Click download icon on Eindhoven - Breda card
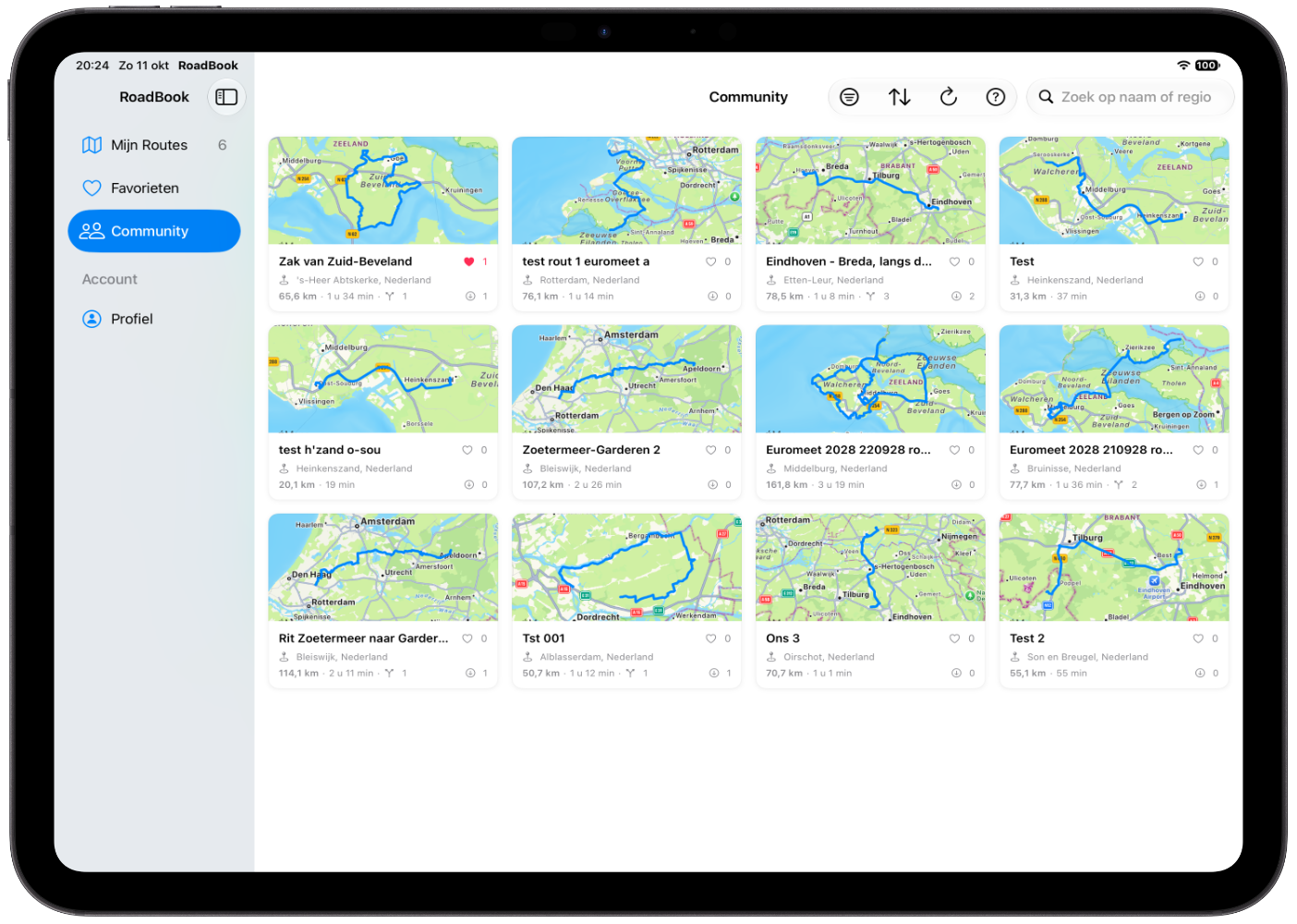 point(956,297)
